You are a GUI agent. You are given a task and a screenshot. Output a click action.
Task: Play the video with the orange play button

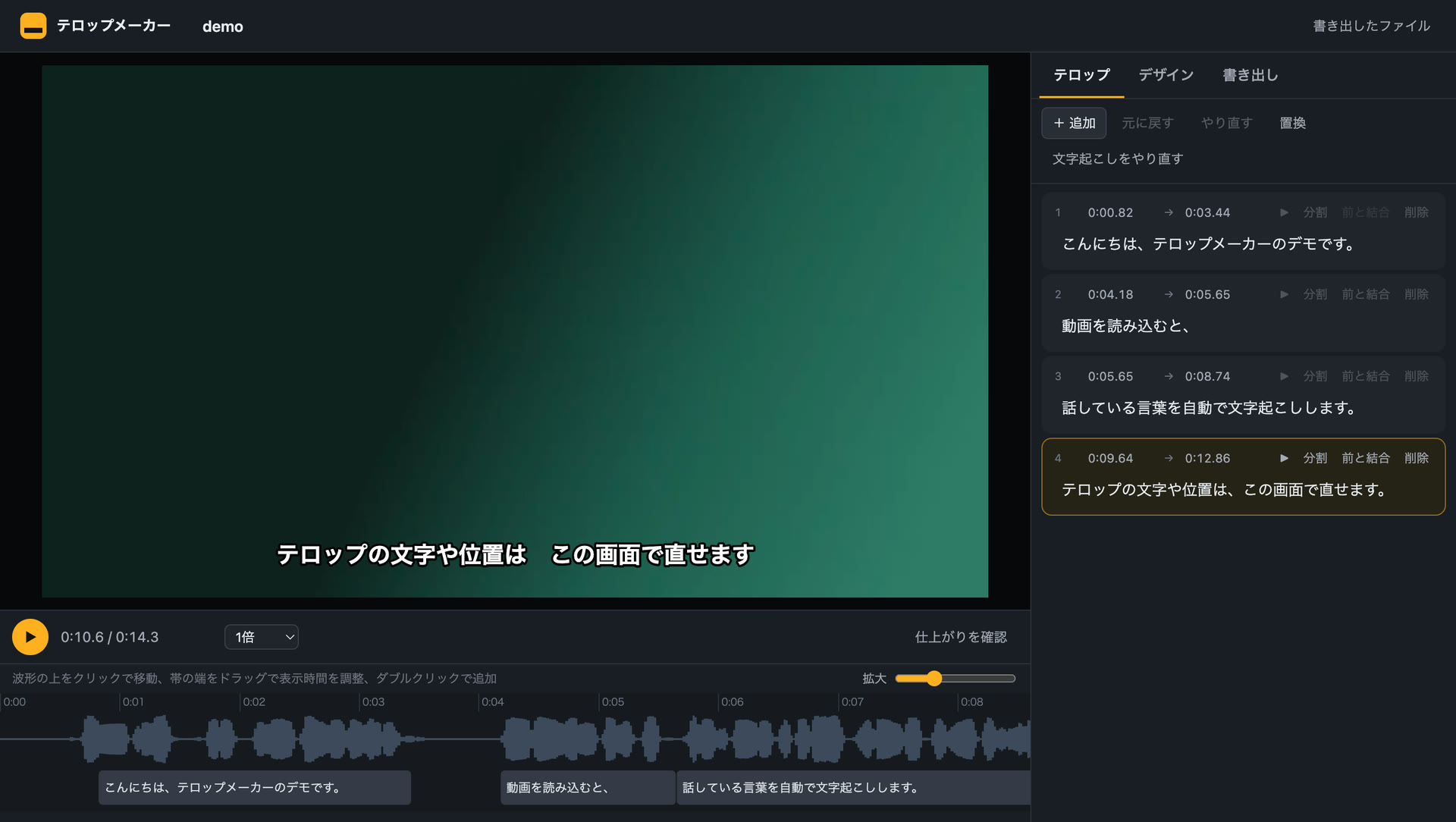click(30, 637)
